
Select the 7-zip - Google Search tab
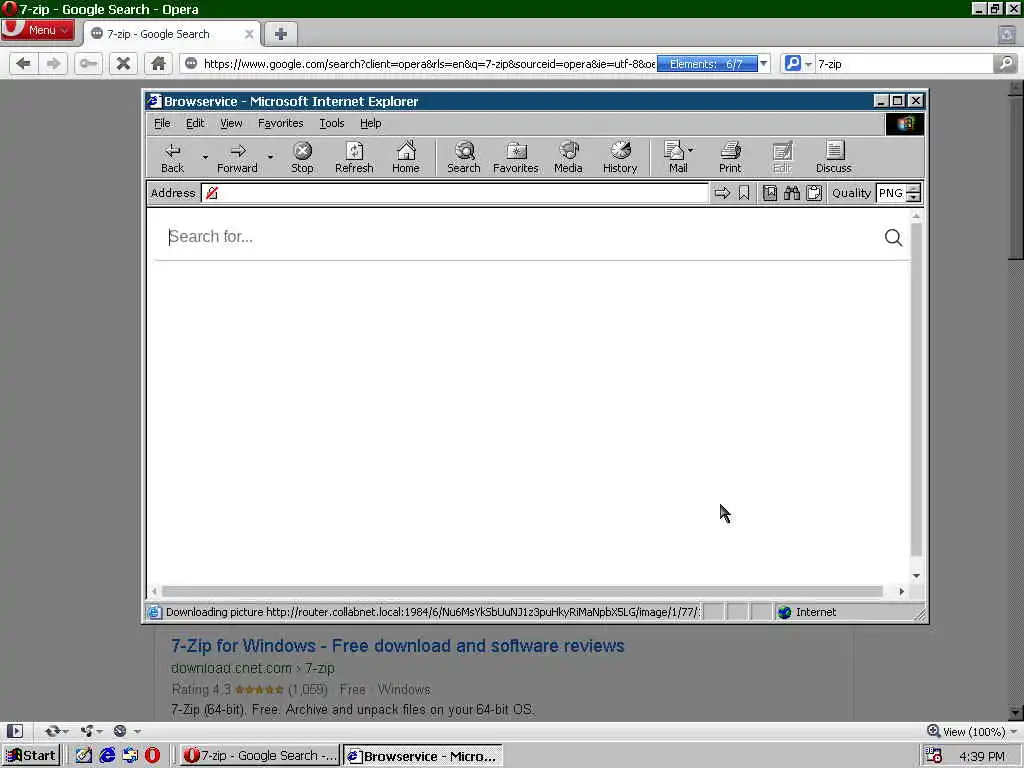(171, 34)
